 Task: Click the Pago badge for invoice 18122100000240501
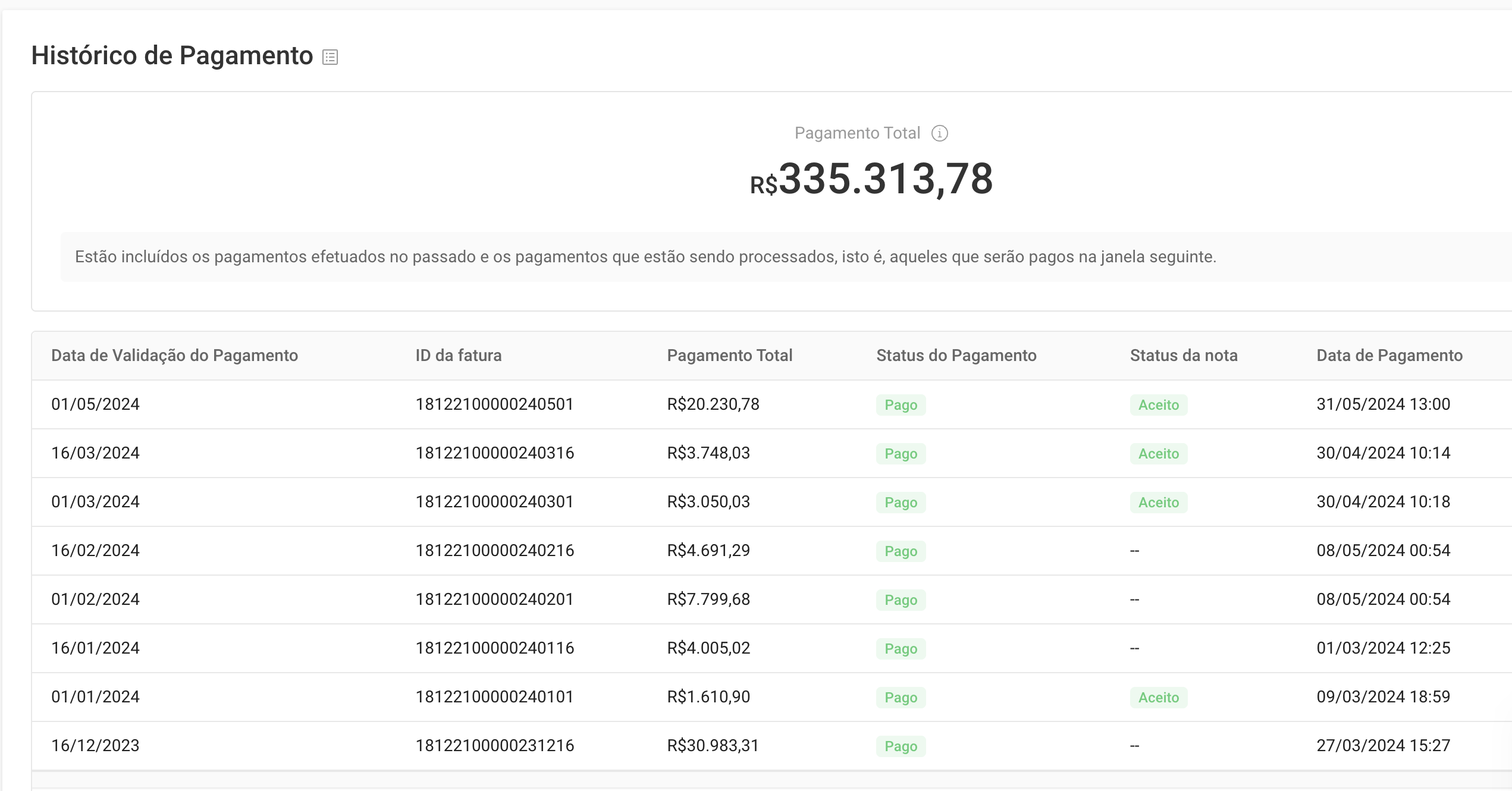tap(901, 405)
